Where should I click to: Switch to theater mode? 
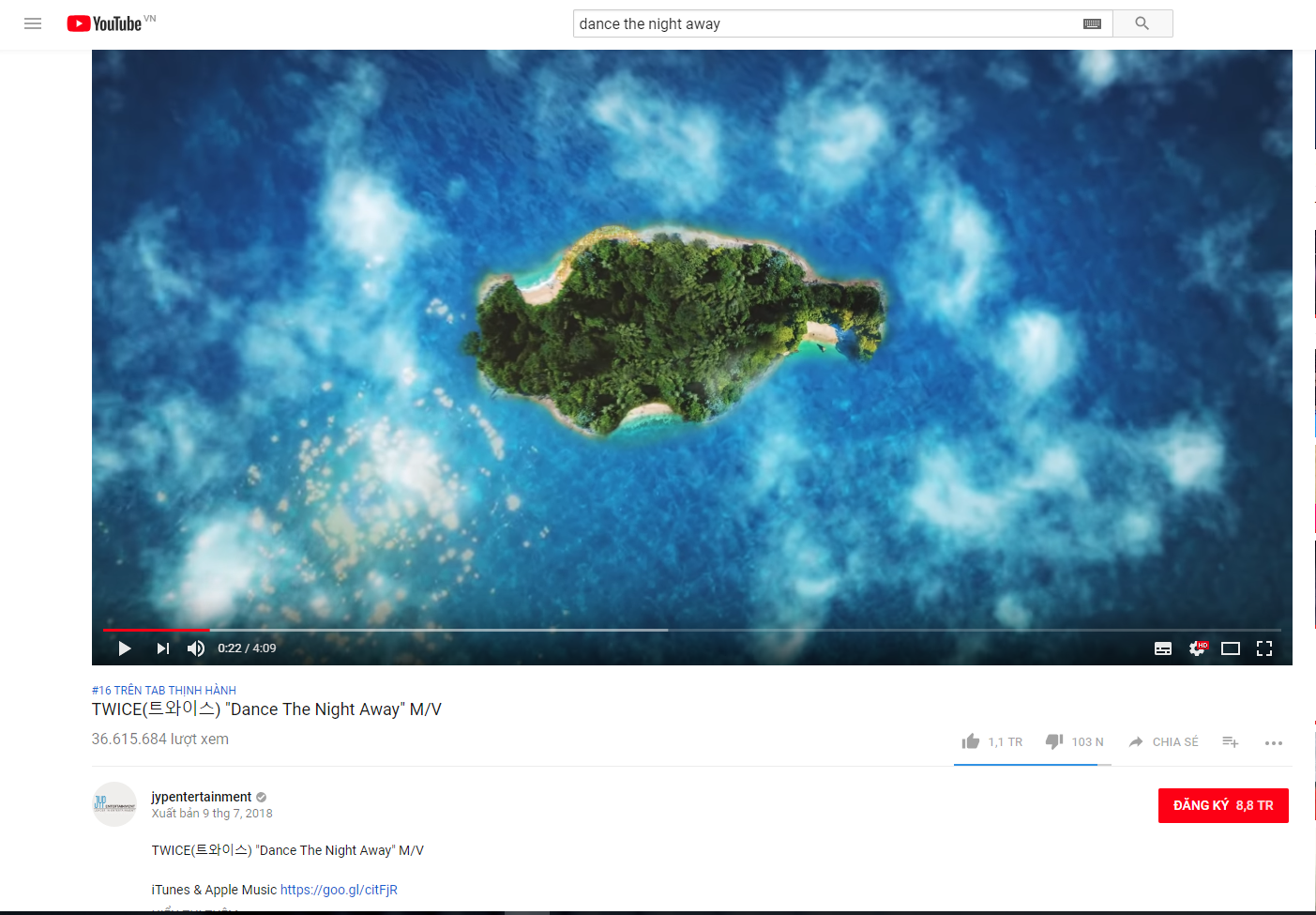pos(1231,648)
